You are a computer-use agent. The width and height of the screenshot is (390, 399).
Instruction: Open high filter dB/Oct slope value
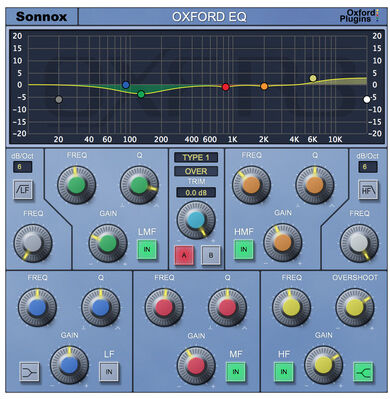click(368, 167)
